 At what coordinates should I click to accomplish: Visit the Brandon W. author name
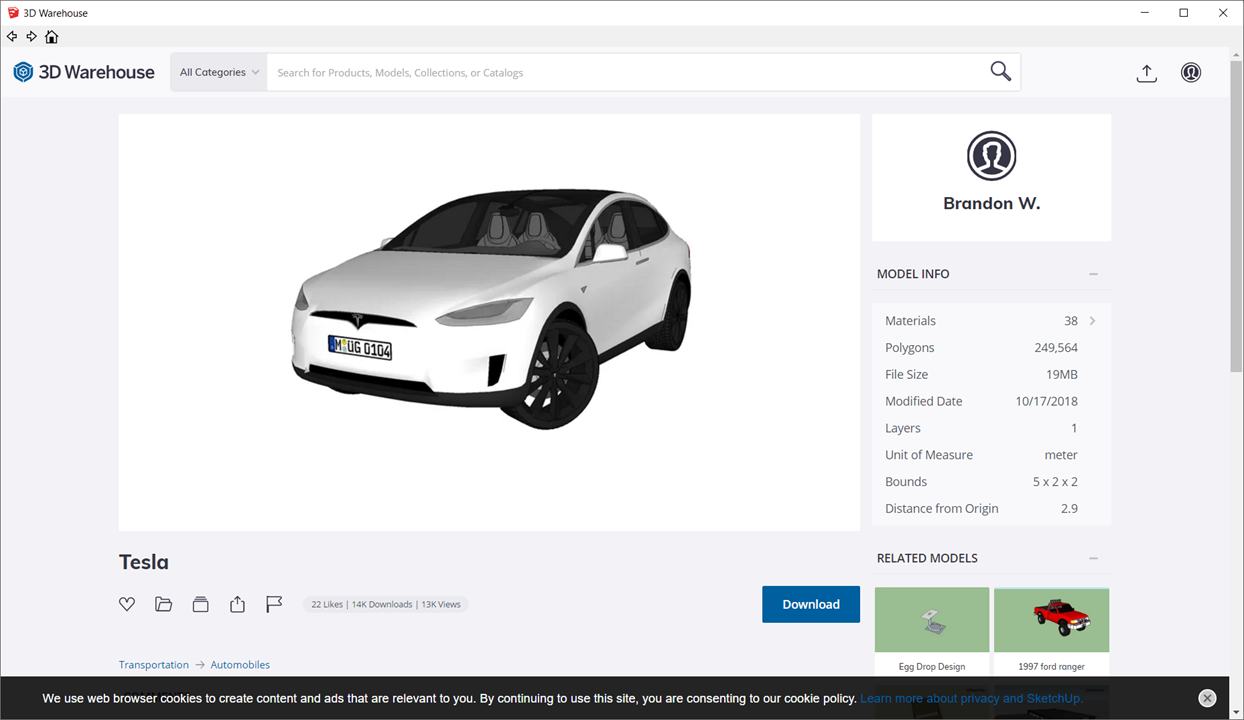tap(991, 203)
